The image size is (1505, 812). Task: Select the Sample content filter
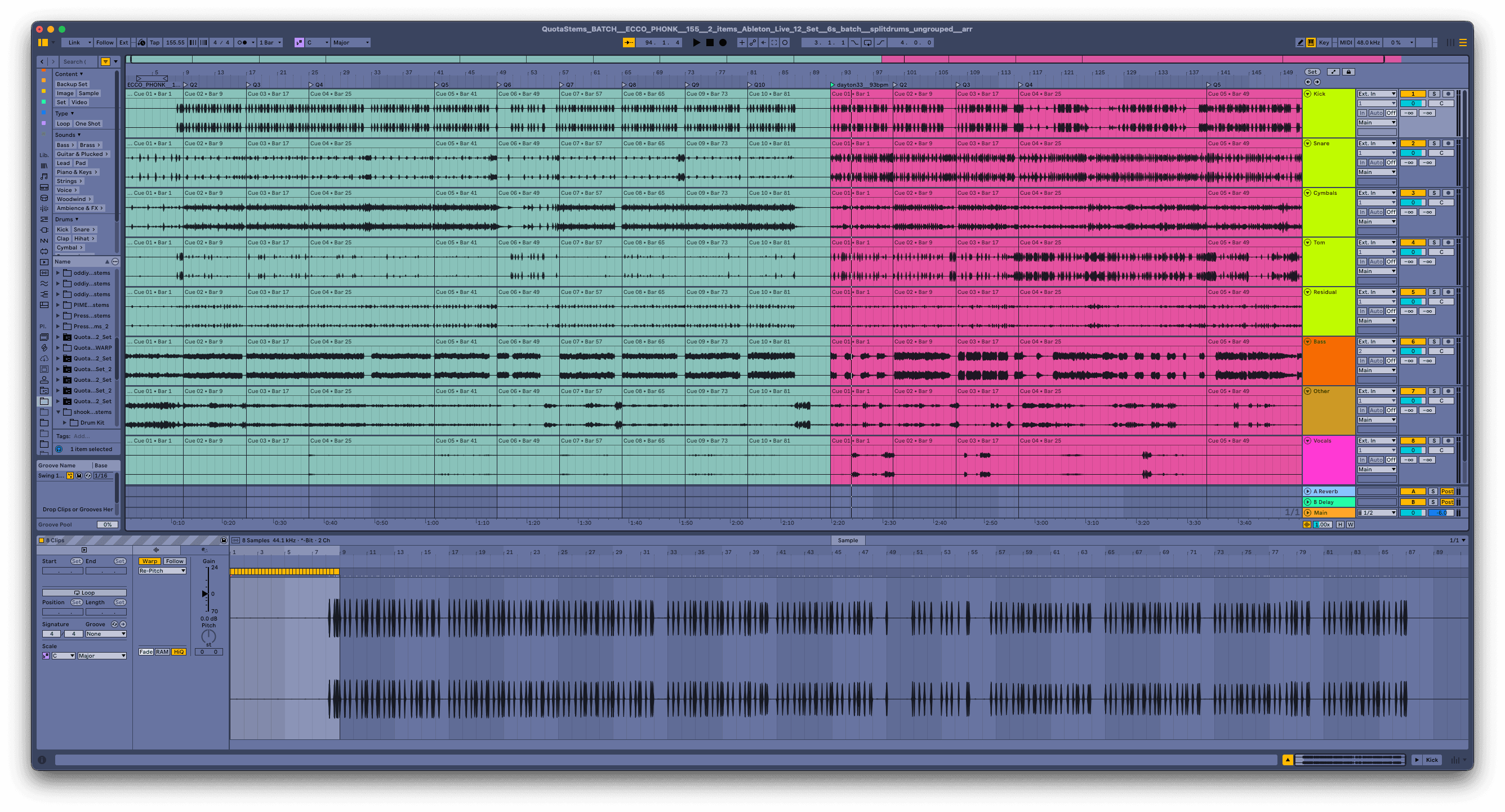pos(89,93)
